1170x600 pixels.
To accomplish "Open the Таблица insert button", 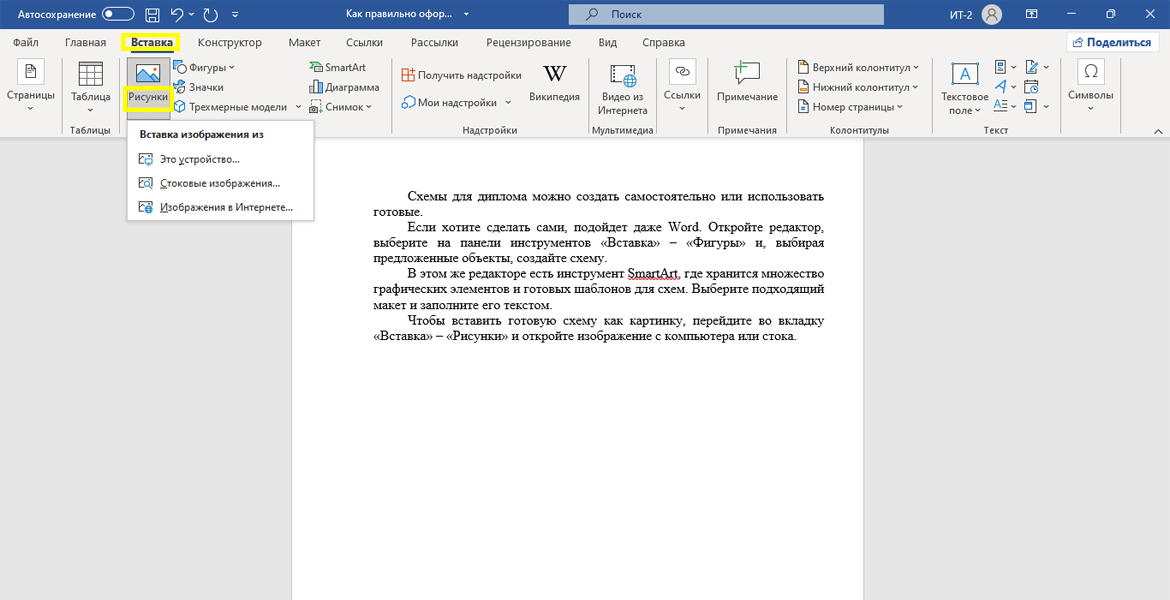I will point(90,86).
